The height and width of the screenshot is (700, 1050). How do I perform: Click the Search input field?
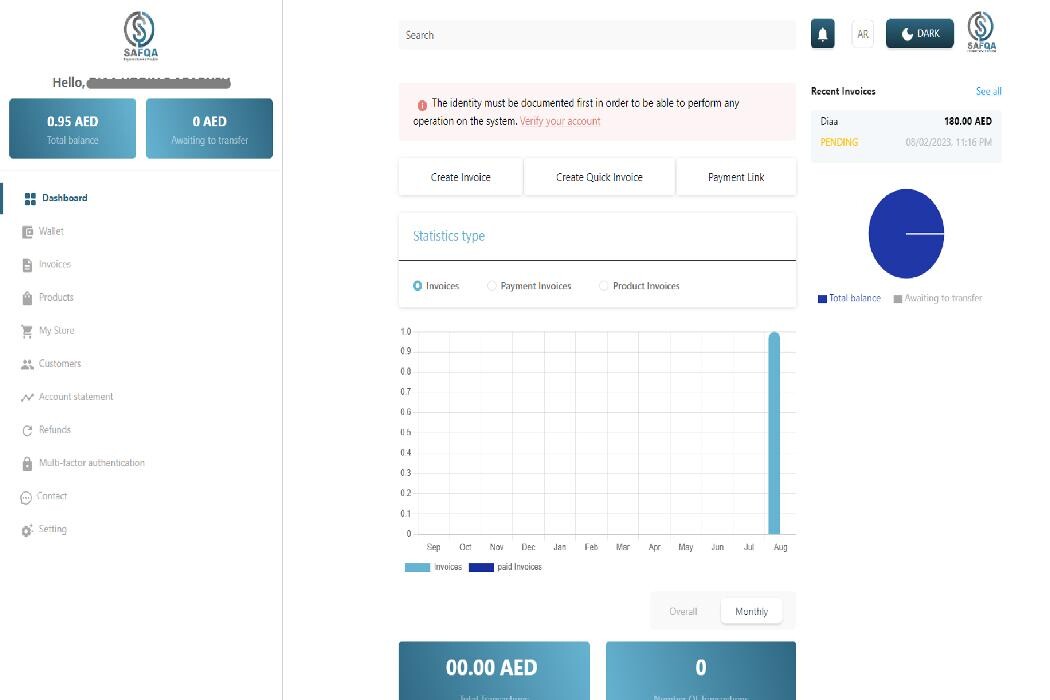pos(596,35)
